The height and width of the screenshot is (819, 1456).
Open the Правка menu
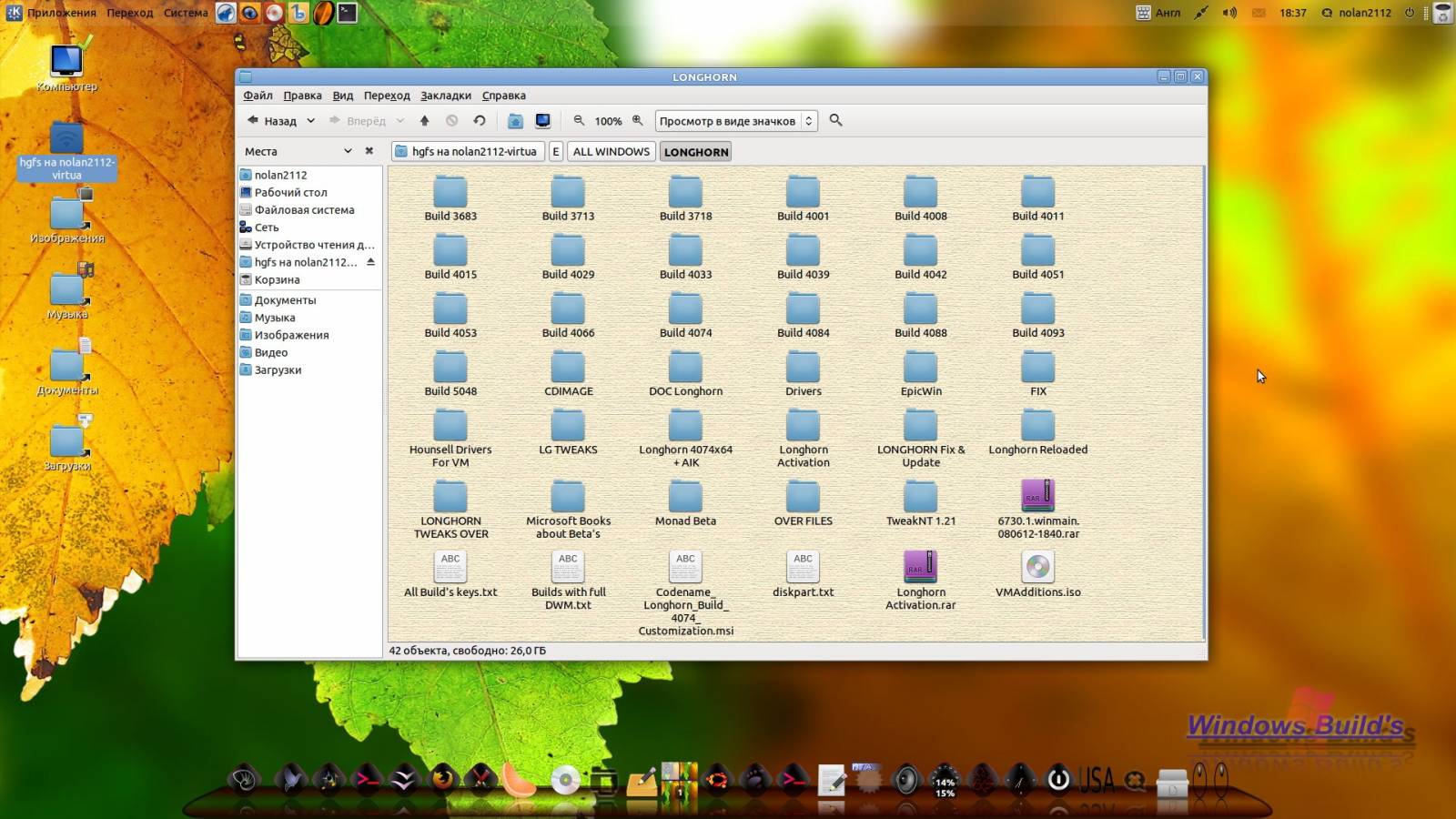pos(302,96)
